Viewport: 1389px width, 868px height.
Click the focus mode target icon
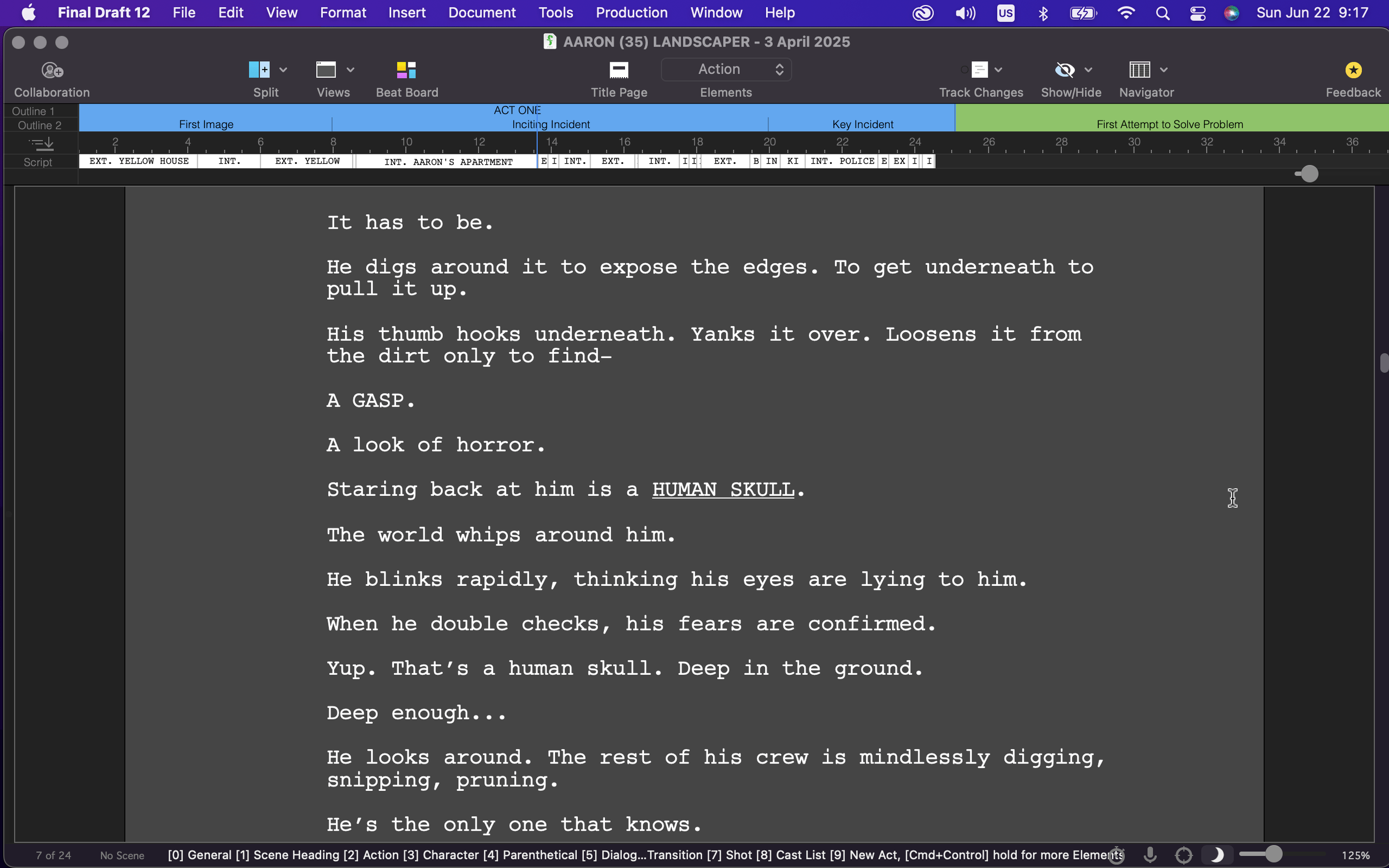point(1183,855)
